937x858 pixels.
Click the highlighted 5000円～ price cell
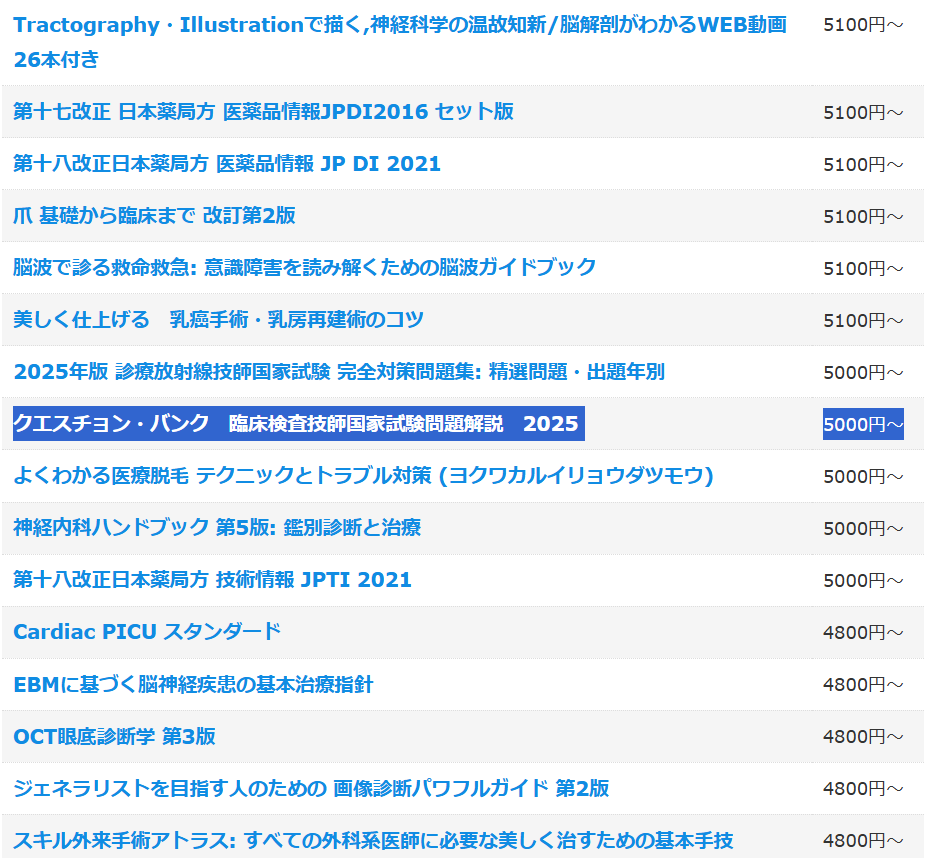pos(863,424)
